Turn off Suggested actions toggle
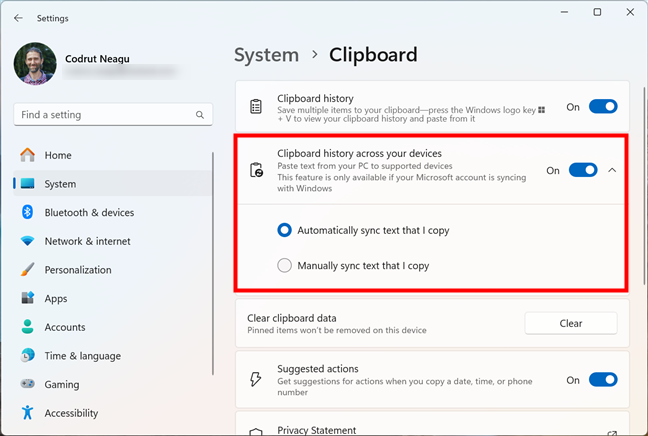 coord(603,379)
